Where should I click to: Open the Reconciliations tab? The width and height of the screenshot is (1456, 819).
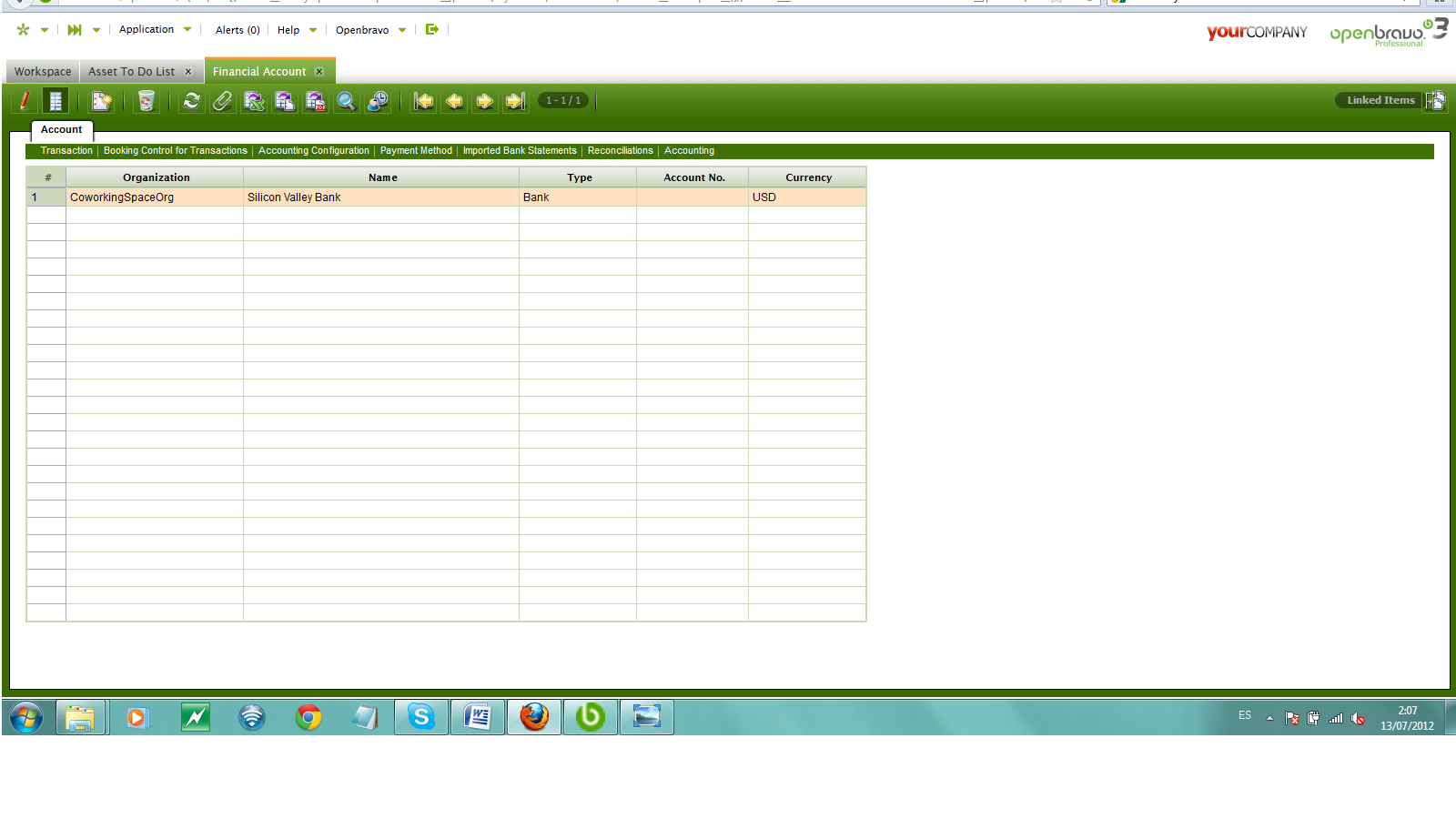(621, 151)
